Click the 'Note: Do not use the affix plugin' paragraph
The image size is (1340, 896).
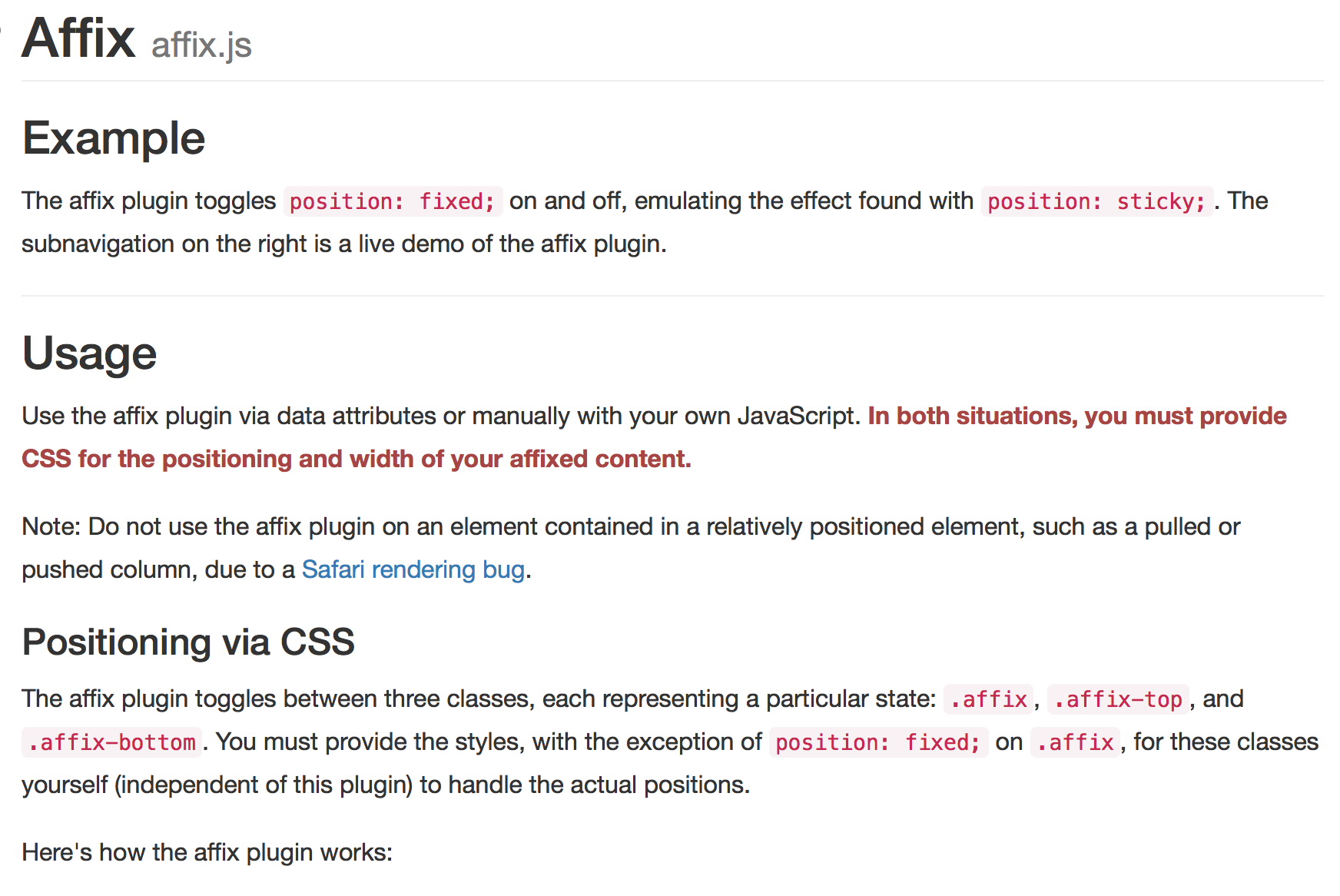point(631,548)
